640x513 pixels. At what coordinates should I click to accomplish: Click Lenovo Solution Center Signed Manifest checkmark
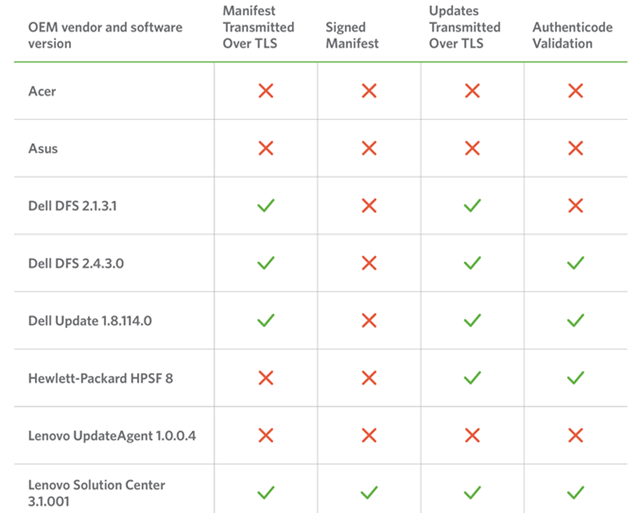369,493
